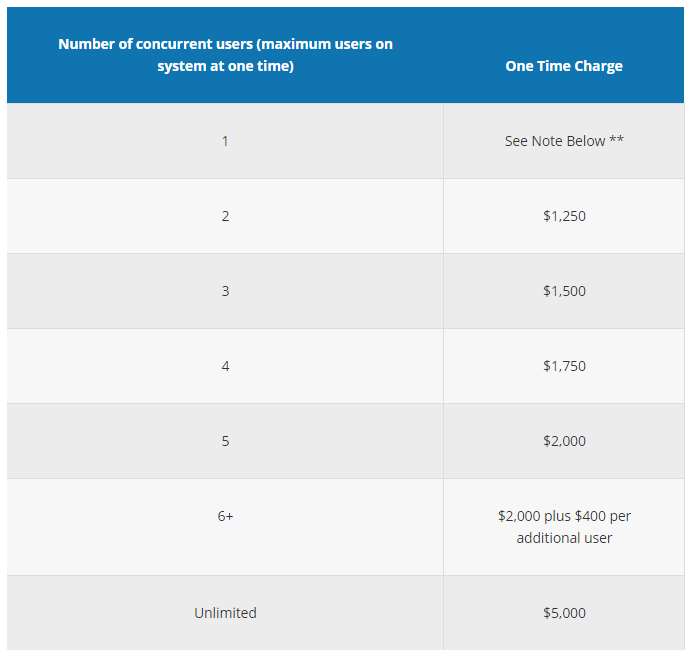Select the 'Unlimited' users cell

pyautogui.click(x=225, y=613)
